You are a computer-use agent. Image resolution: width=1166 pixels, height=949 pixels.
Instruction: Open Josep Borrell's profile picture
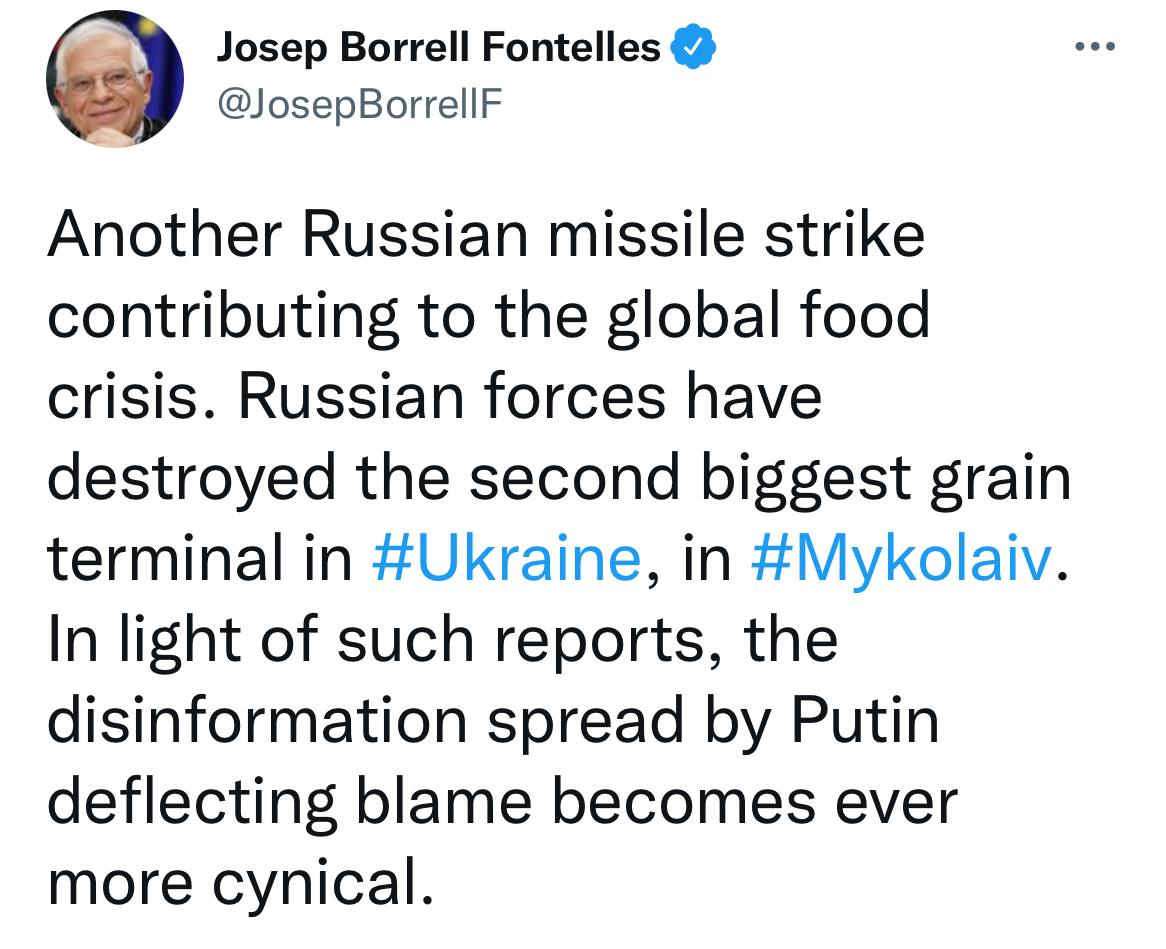[115, 78]
